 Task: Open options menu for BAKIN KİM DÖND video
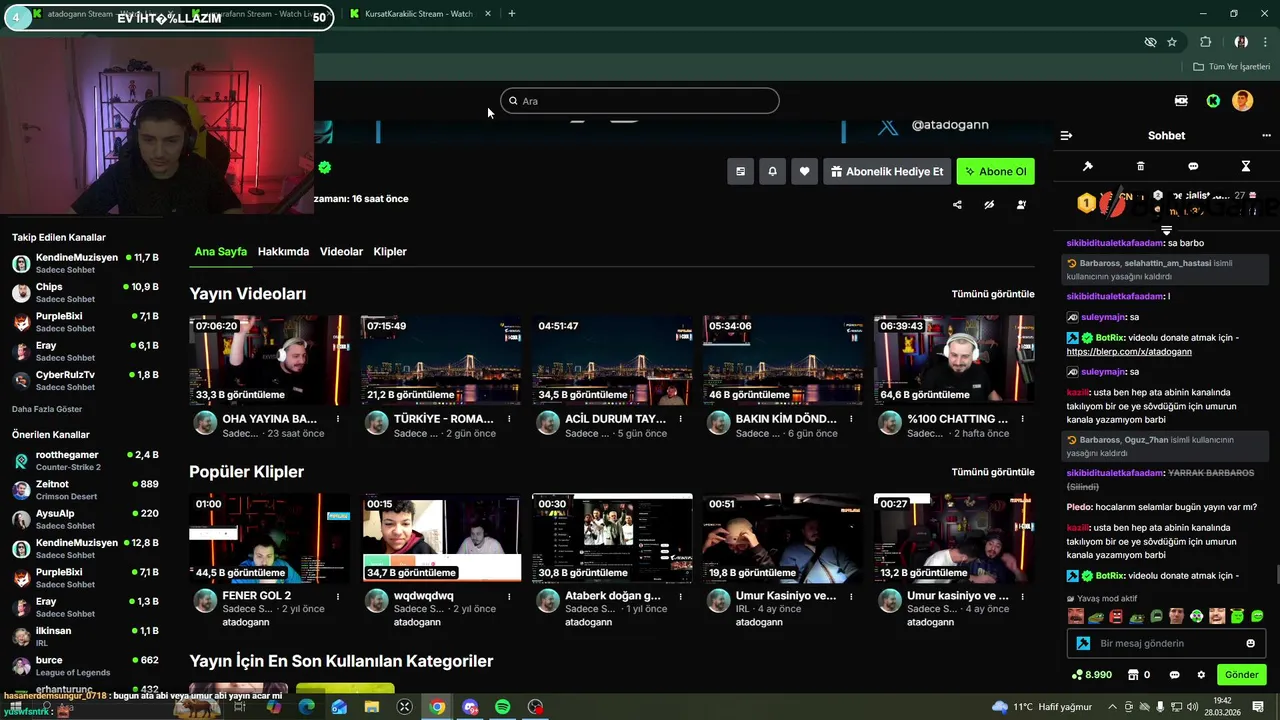851,419
